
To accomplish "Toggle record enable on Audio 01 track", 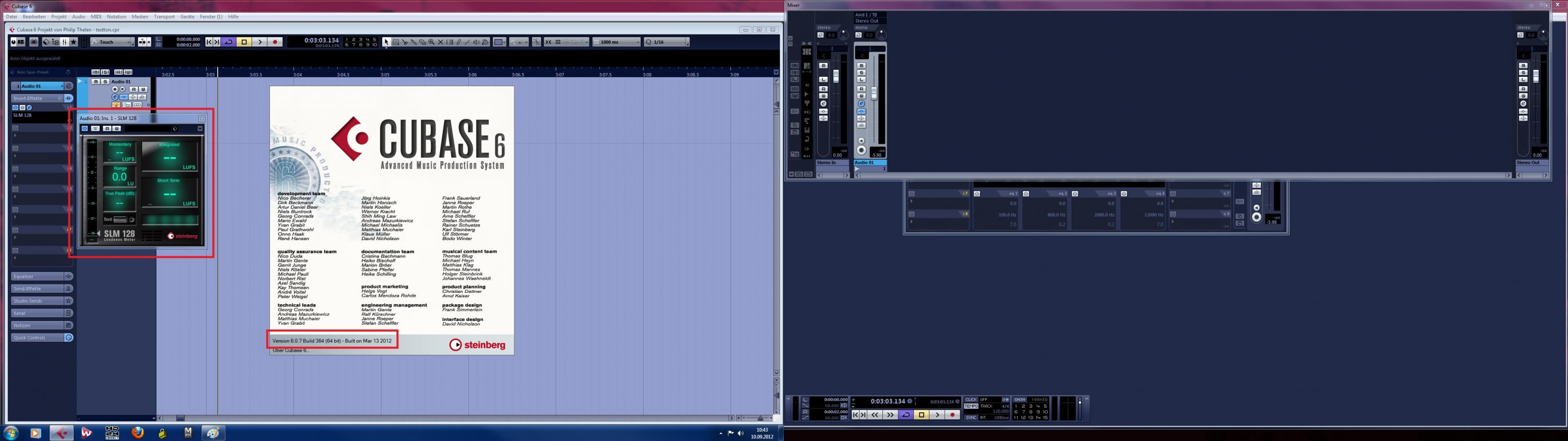I will (114, 89).
